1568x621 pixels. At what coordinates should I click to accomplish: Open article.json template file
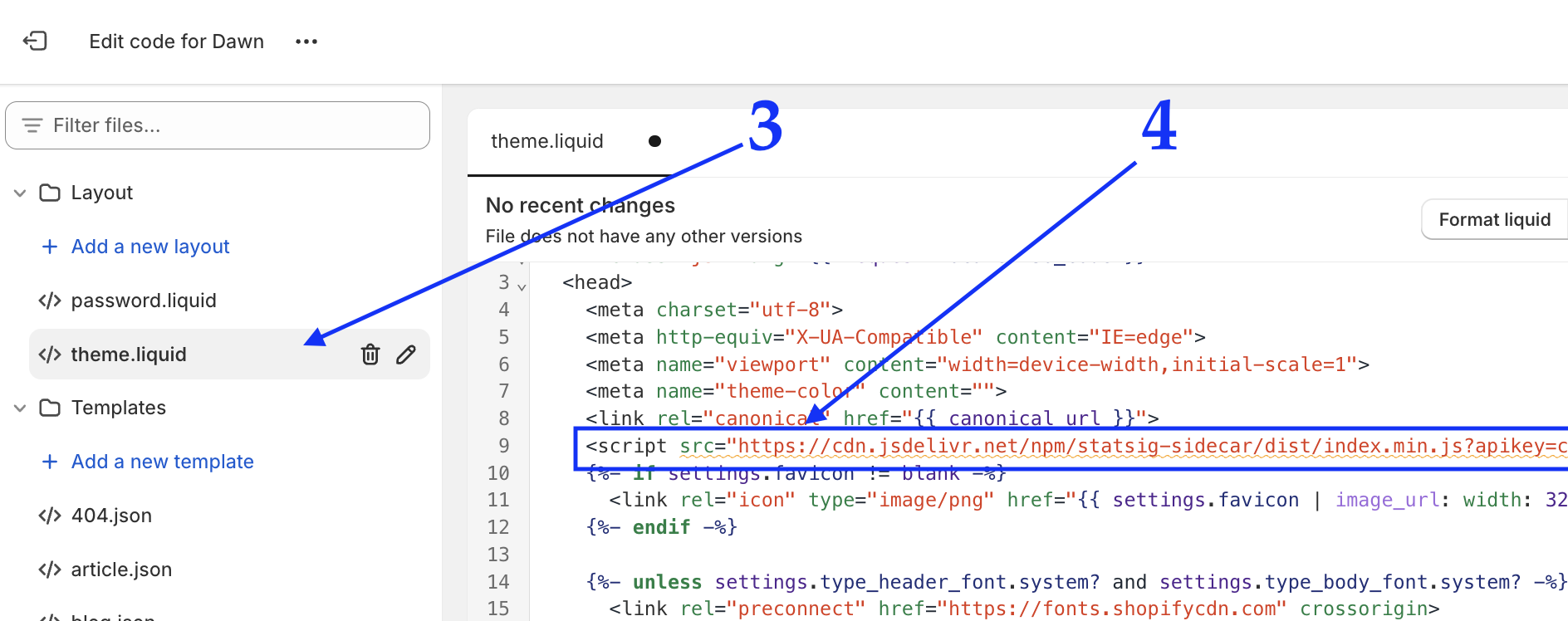[x=121, y=570]
